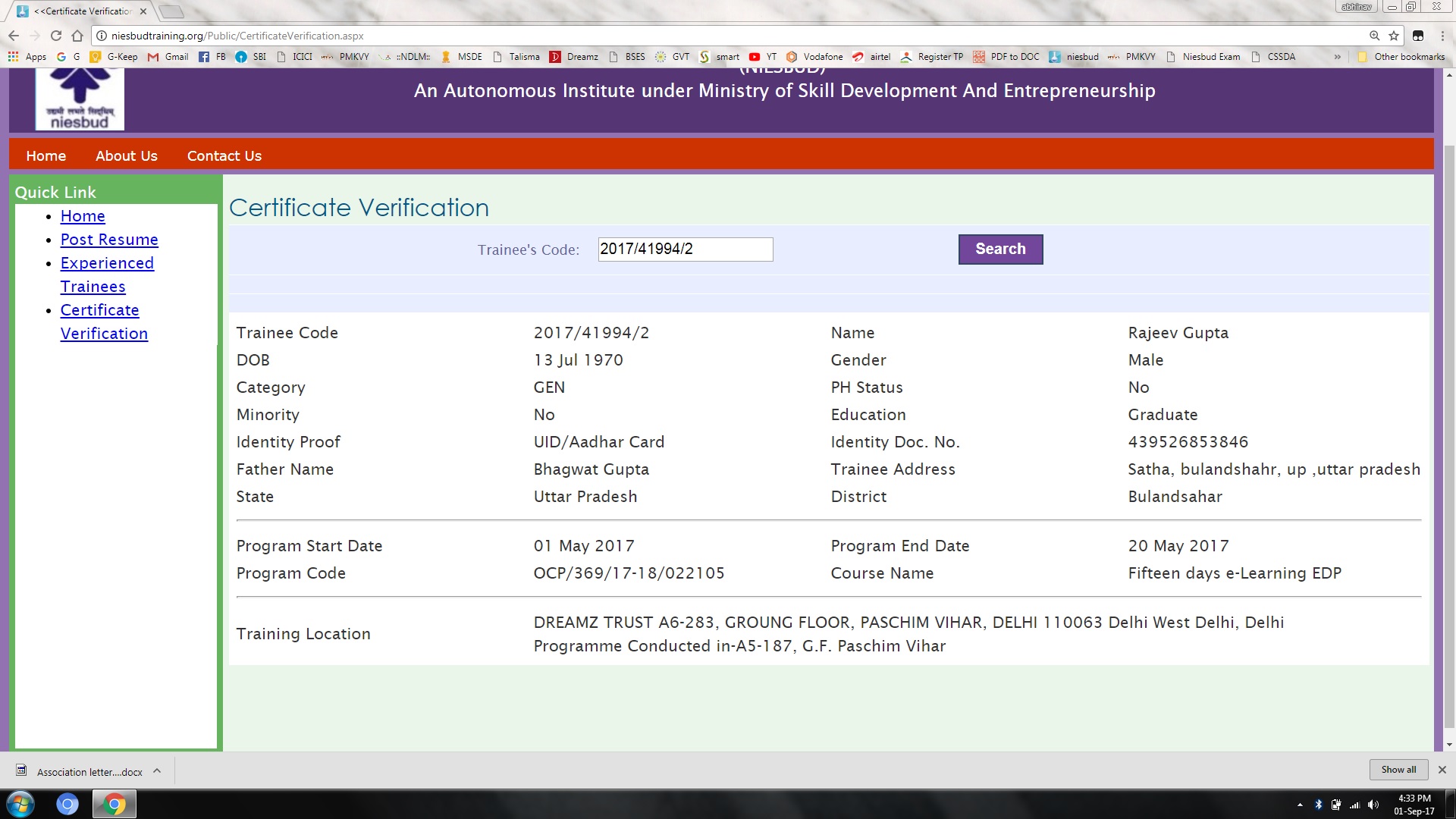Click the browser reload icon
This screenshot has height=819, width=1456.
click(x=55, y=36)
